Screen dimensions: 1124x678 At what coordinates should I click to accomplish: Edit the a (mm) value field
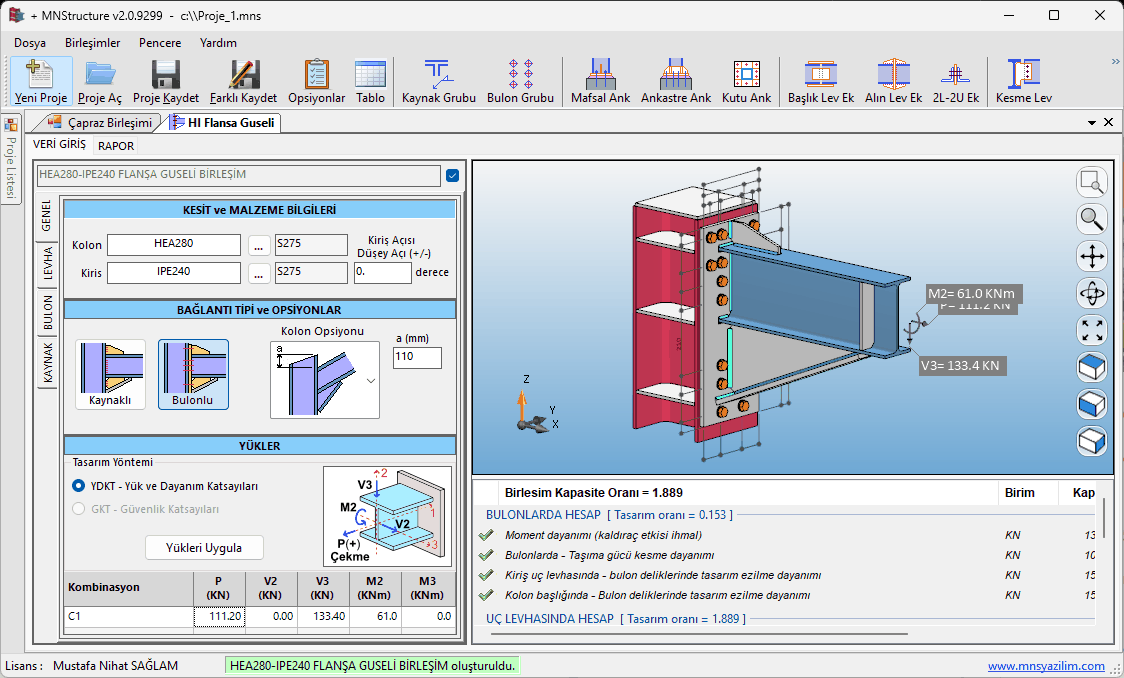pos(417,358)
